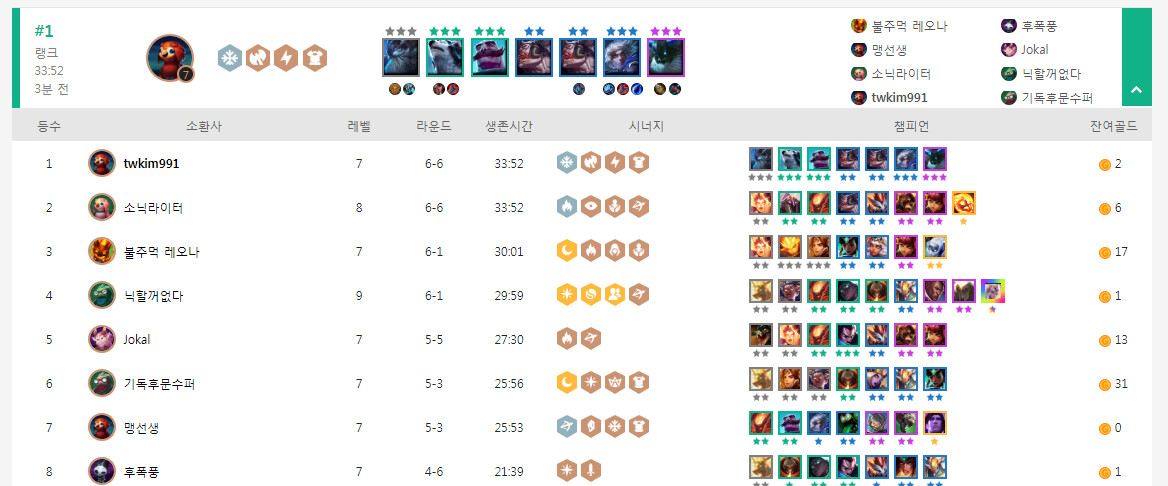1168x486 pixels.
Task: Click the leaf synergy icon in 맹선생 row
Action: click(x=591, y=427)
